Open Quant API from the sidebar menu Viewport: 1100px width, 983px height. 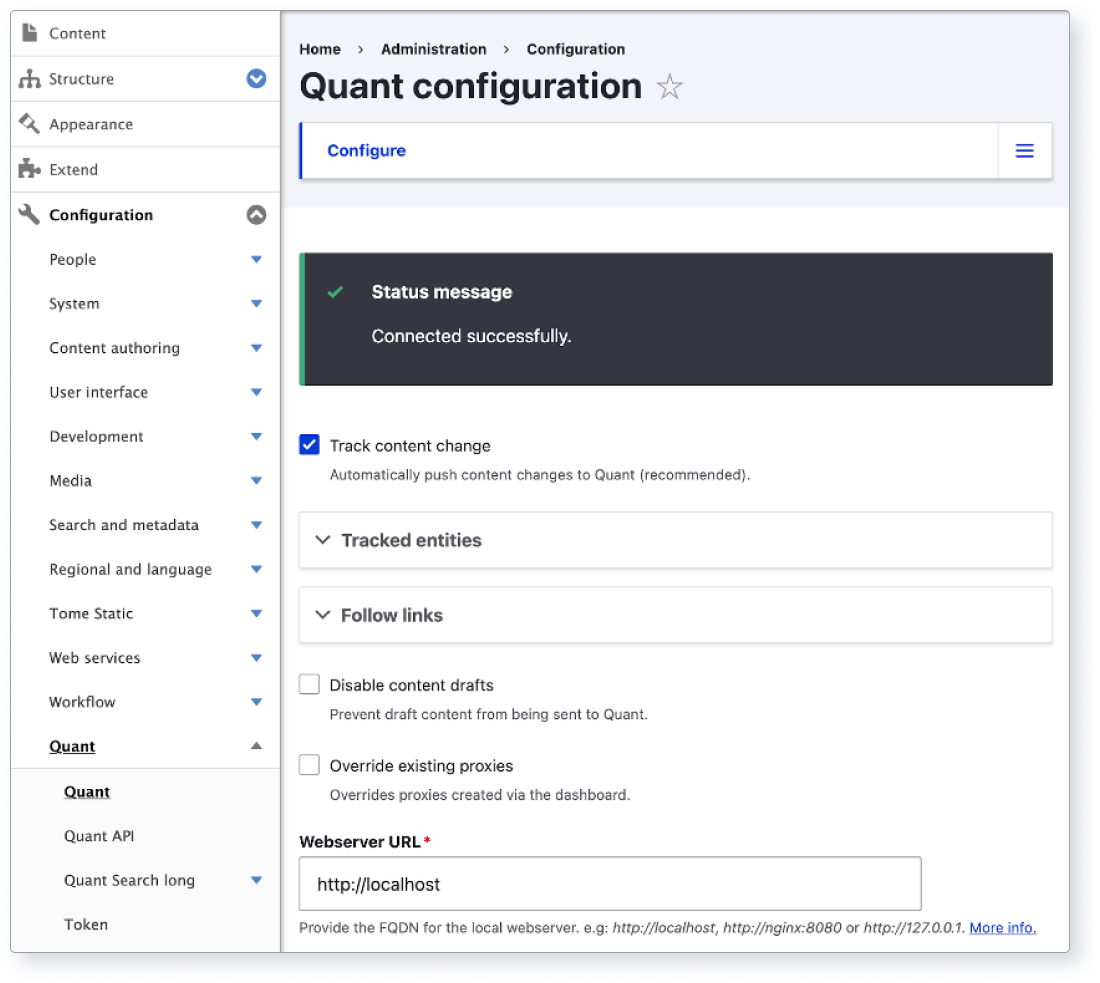[x=98, y=836]
